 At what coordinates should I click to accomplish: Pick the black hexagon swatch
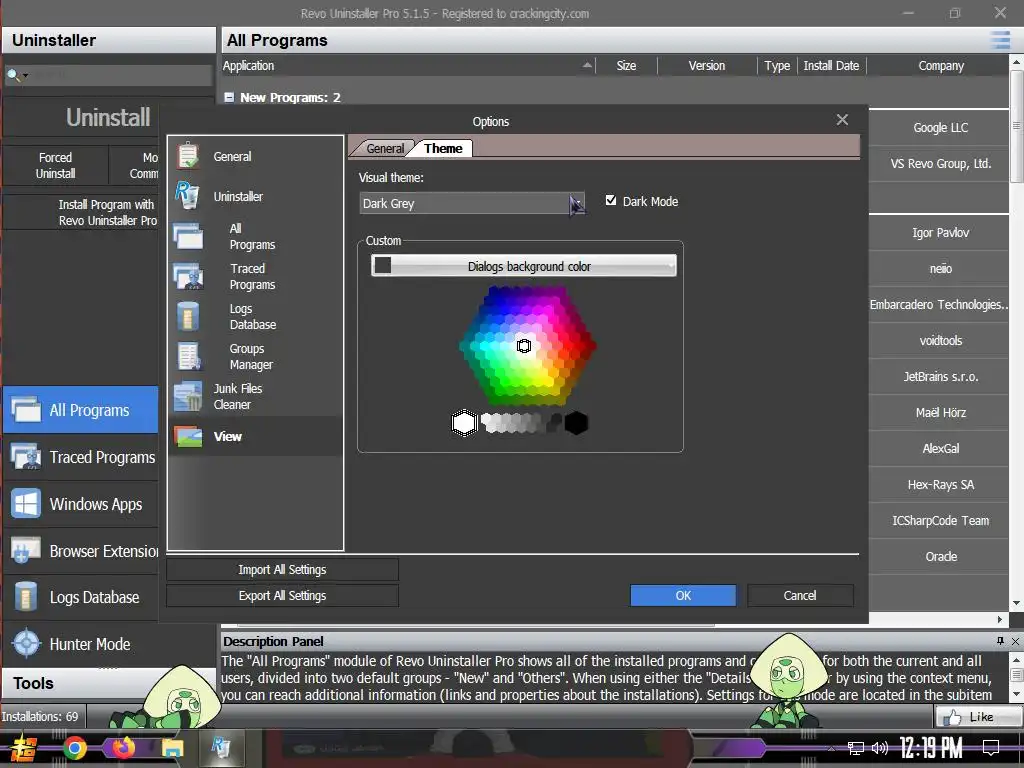click(x=576, y=423)
